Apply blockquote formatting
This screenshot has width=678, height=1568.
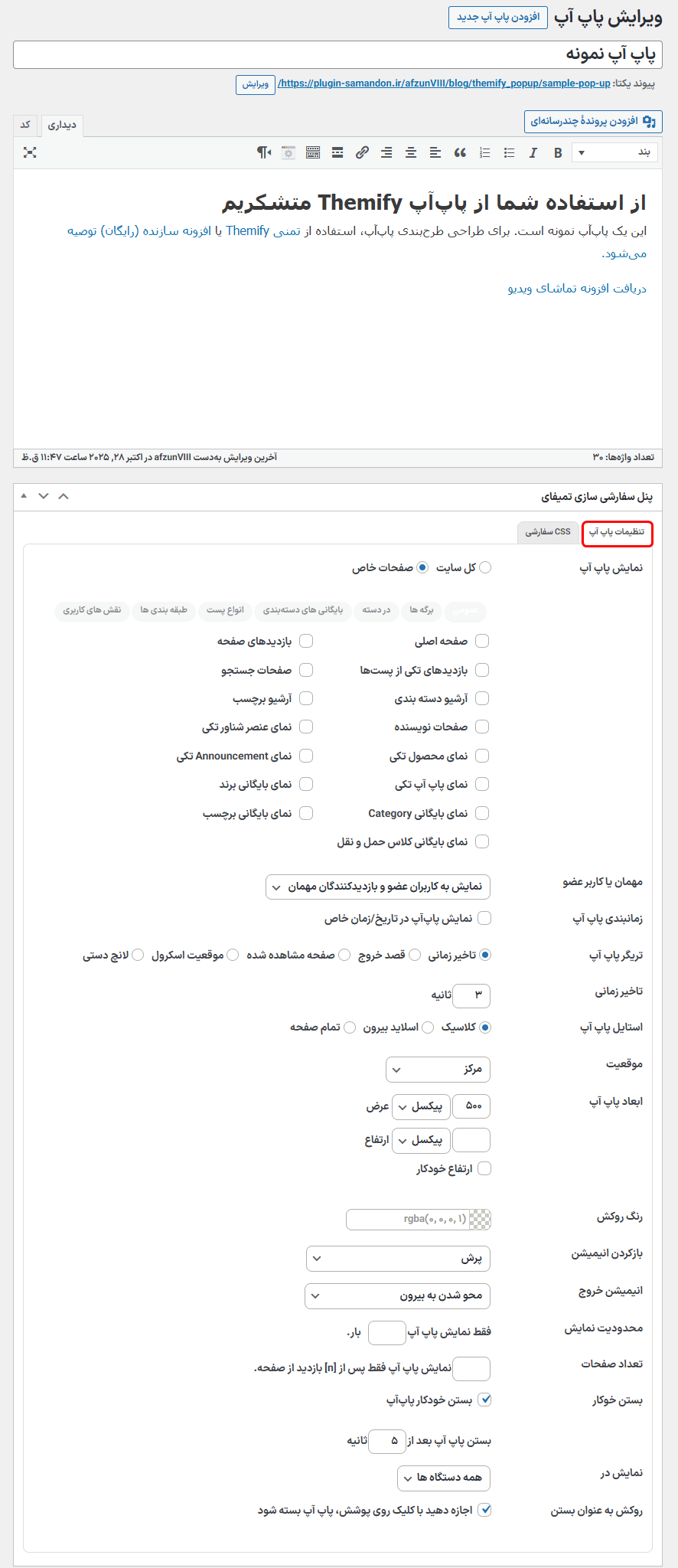[460, 153]
